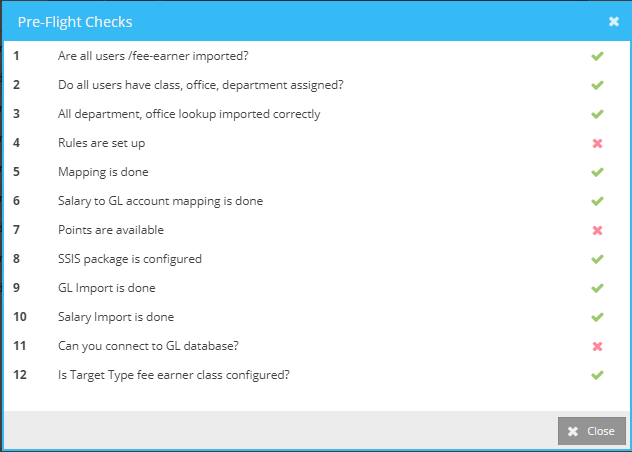The image size is (632, 452).
Task: Select the 'Rules are set up' check text
Action: coord(102,143)
